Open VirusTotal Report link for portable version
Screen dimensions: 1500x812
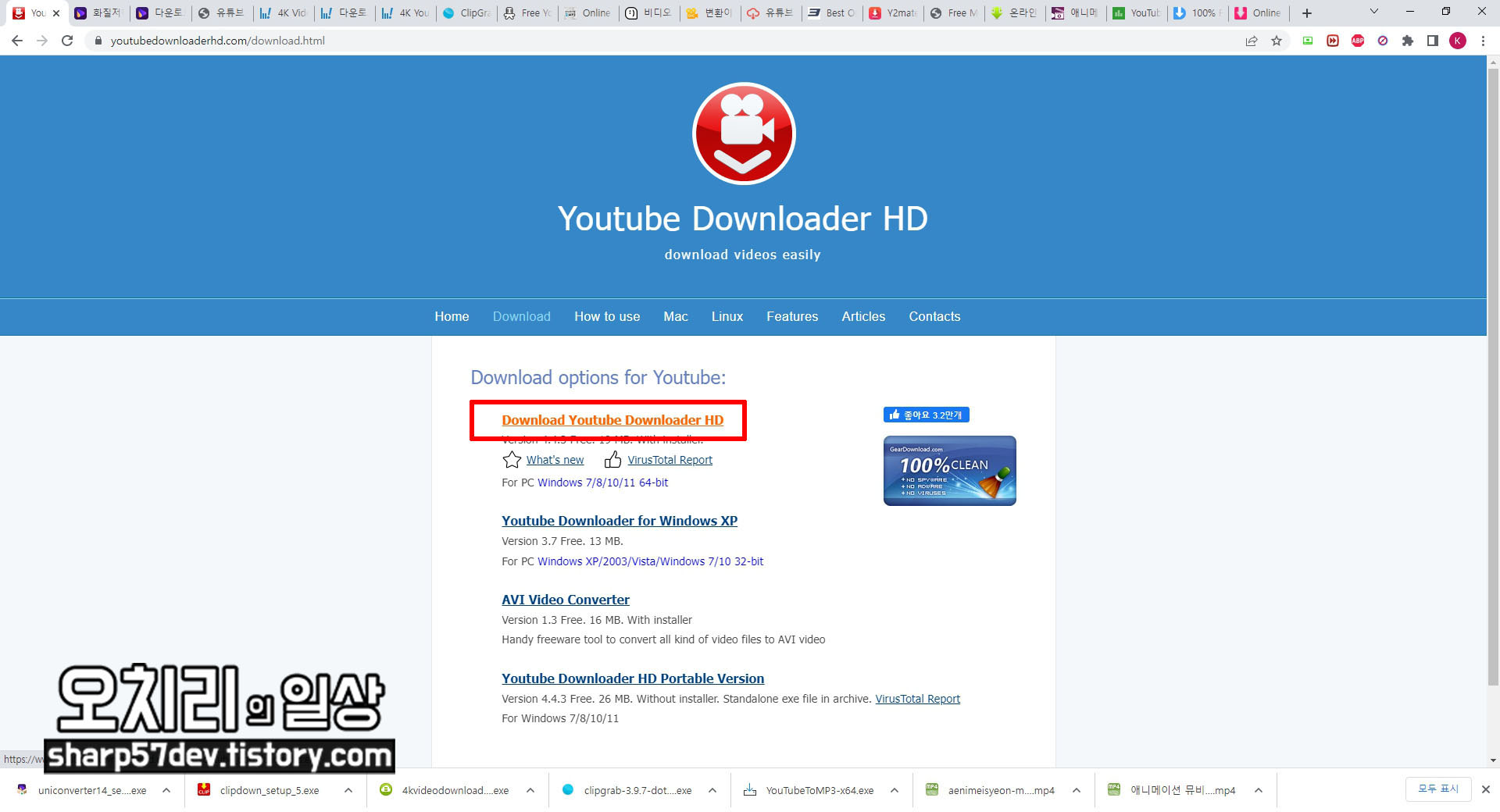pyautogui.click(x=917, y=699)
